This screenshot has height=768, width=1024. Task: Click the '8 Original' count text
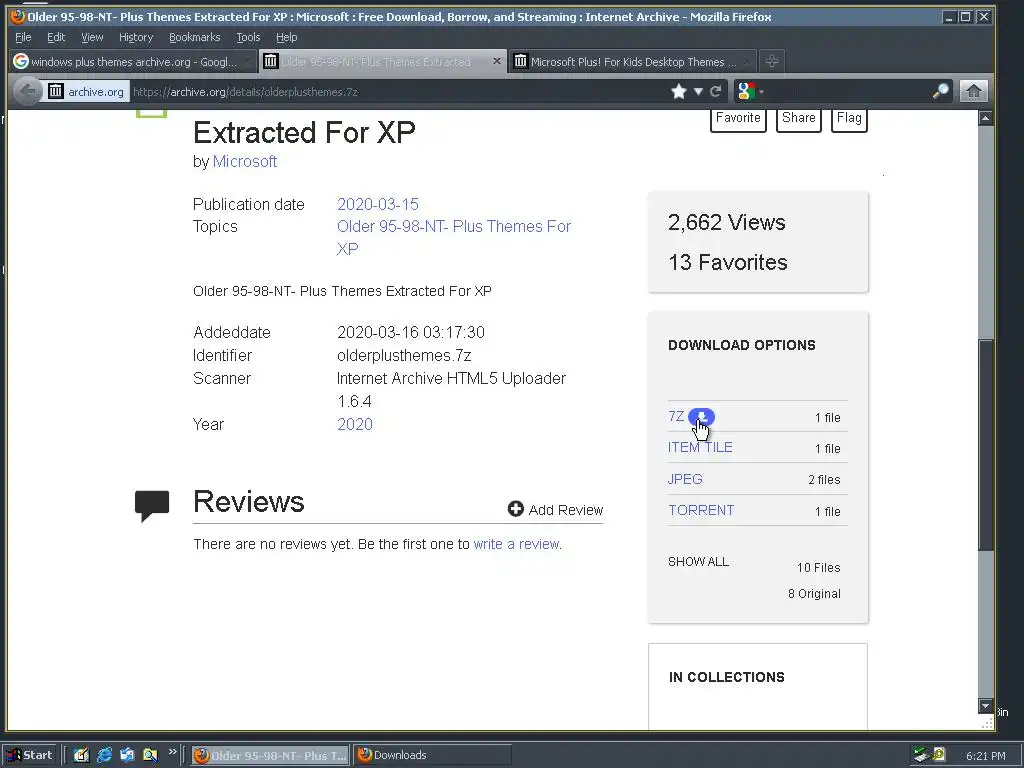pyautogui.click(x=814, y=594)
